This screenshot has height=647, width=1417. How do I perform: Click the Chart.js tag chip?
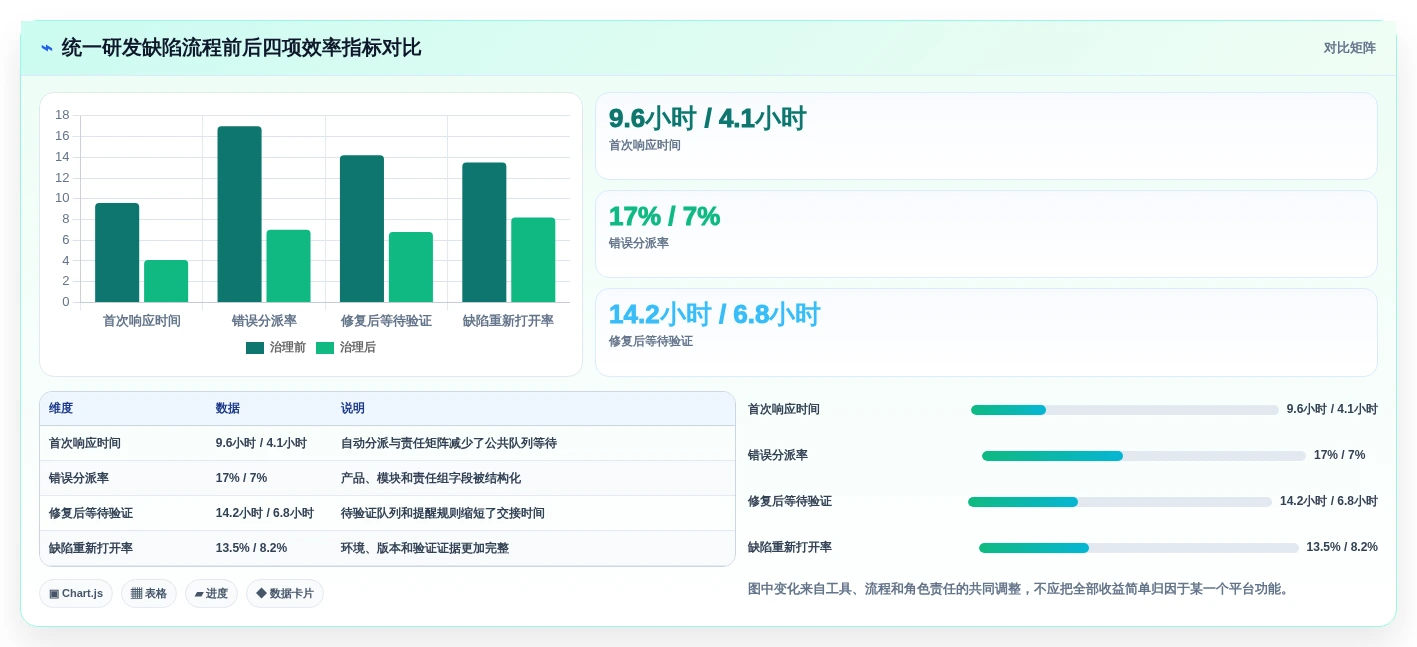[x=76, y=593]
